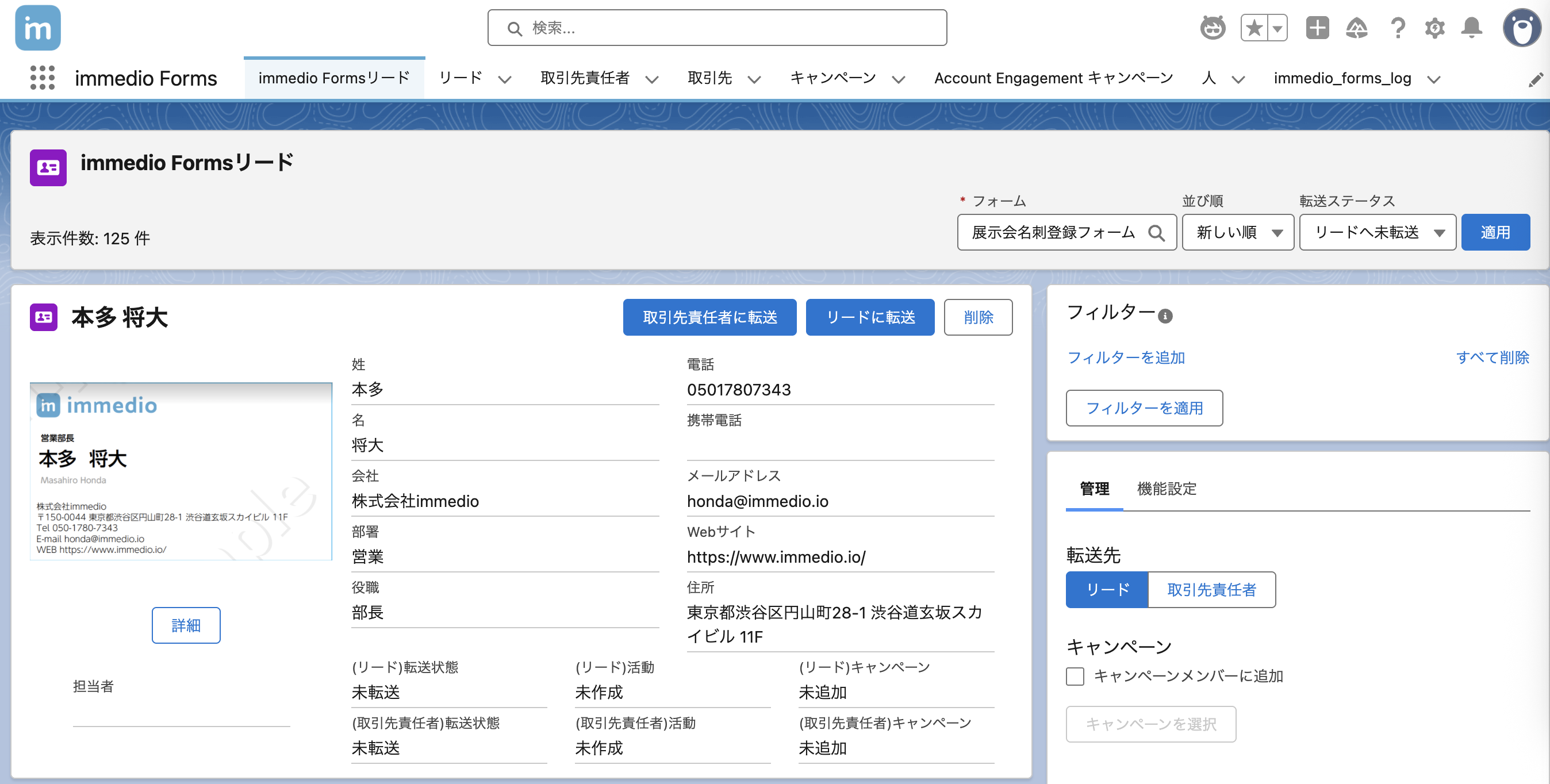
Task: Open the 取引先 navigation tab
Action: (x=709, y=78)
